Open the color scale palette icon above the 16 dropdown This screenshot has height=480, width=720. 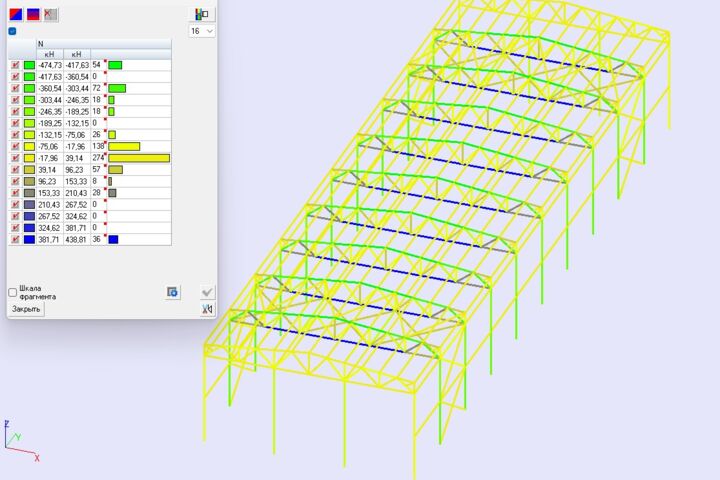pos(202,14)
